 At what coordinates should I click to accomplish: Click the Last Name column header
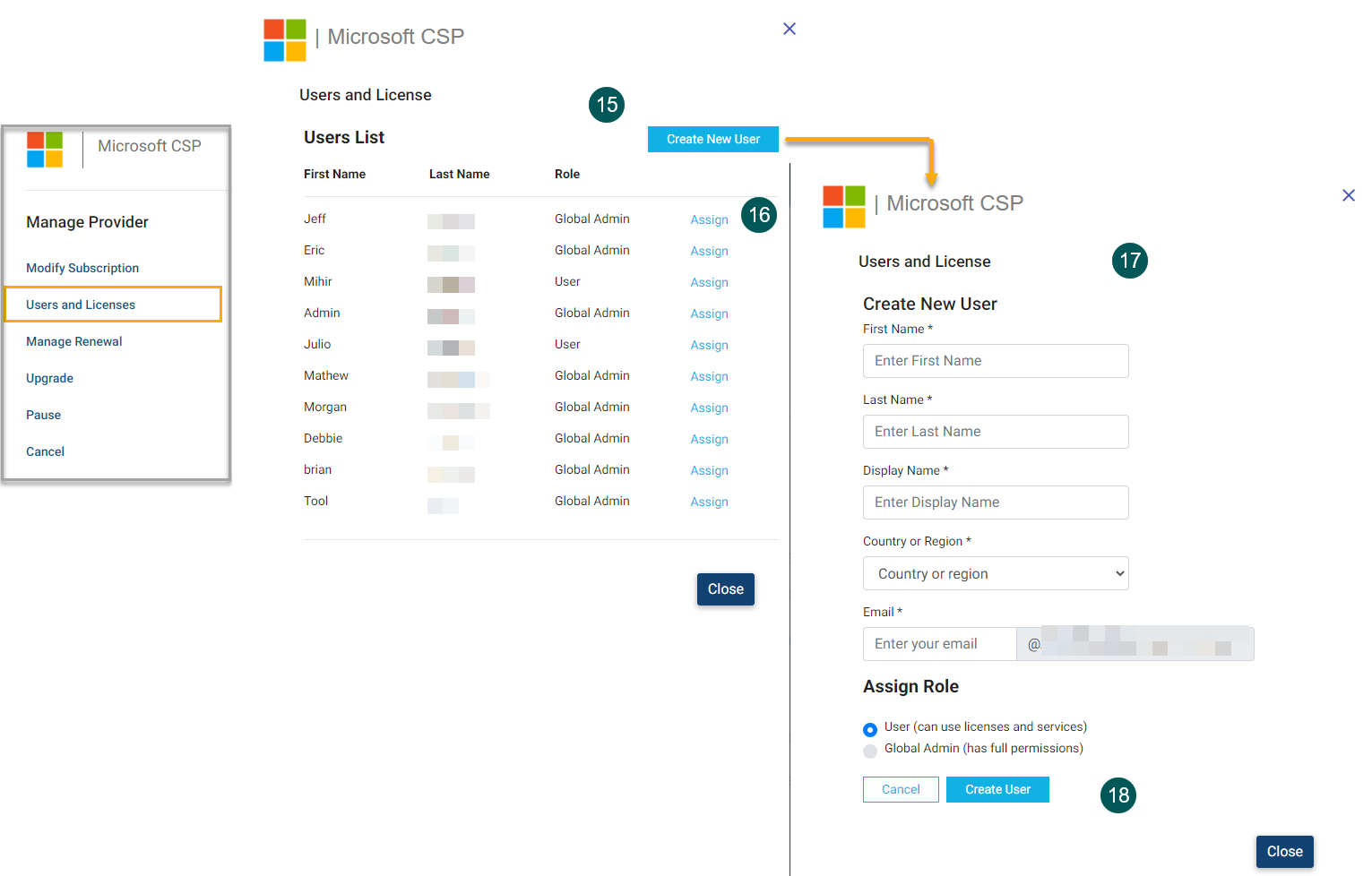[x=459, y=174]
